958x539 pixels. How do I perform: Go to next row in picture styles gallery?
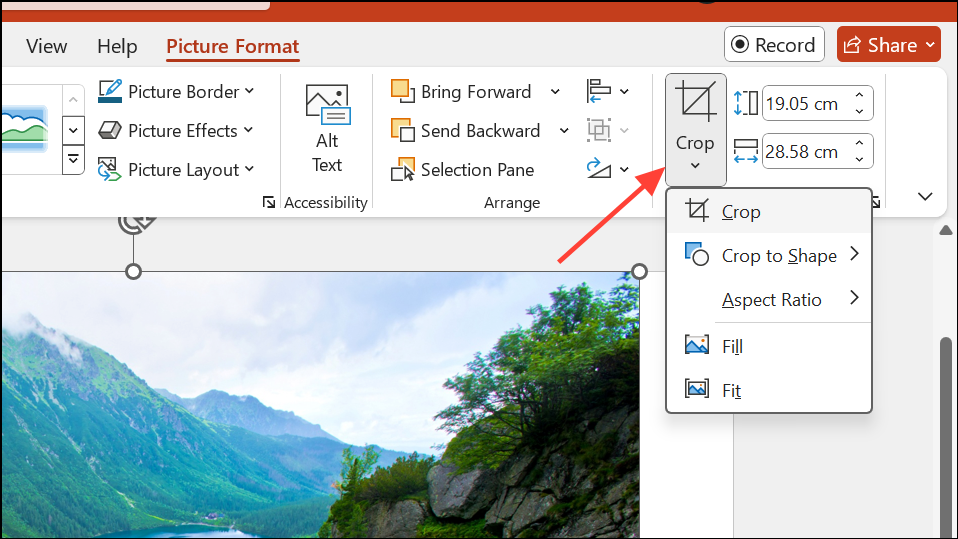pyautogui.click(x=73, y=130)
